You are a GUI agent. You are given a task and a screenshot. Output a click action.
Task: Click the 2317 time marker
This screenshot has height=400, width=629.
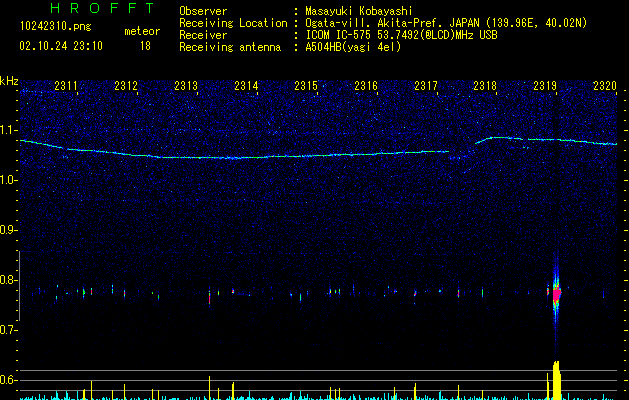point(426,86)
